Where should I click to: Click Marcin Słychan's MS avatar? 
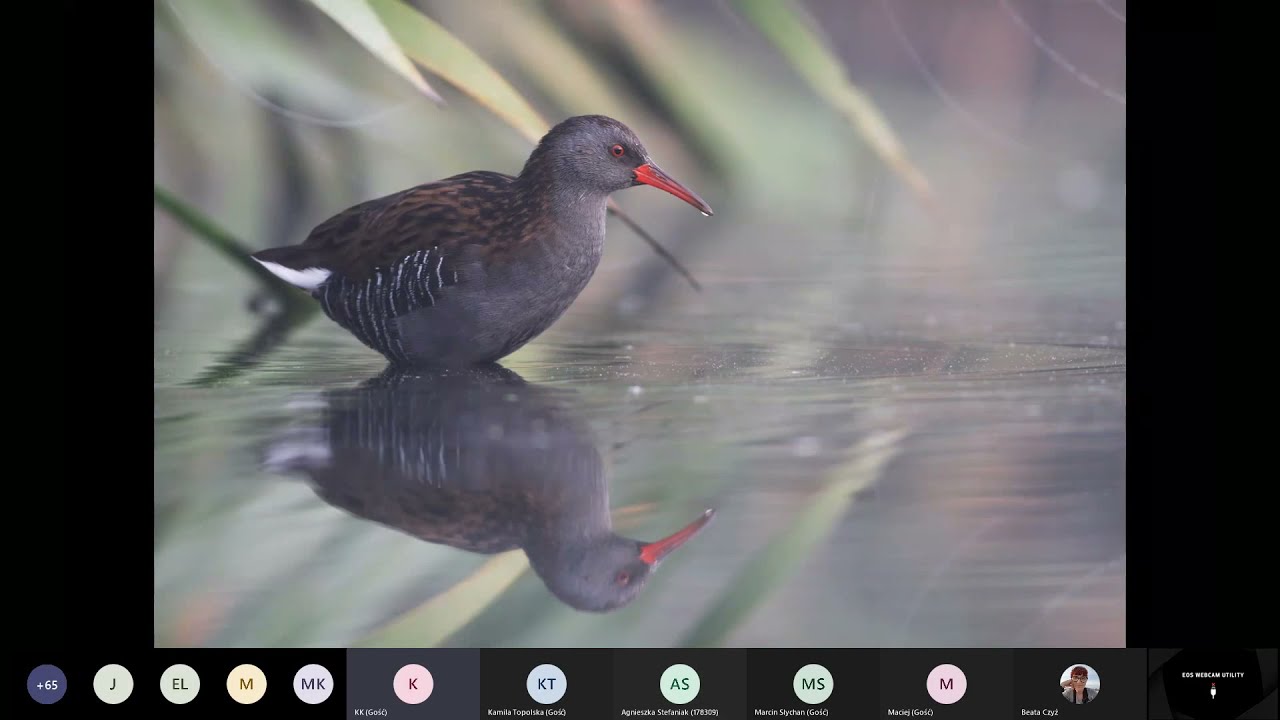coord(813,684)
